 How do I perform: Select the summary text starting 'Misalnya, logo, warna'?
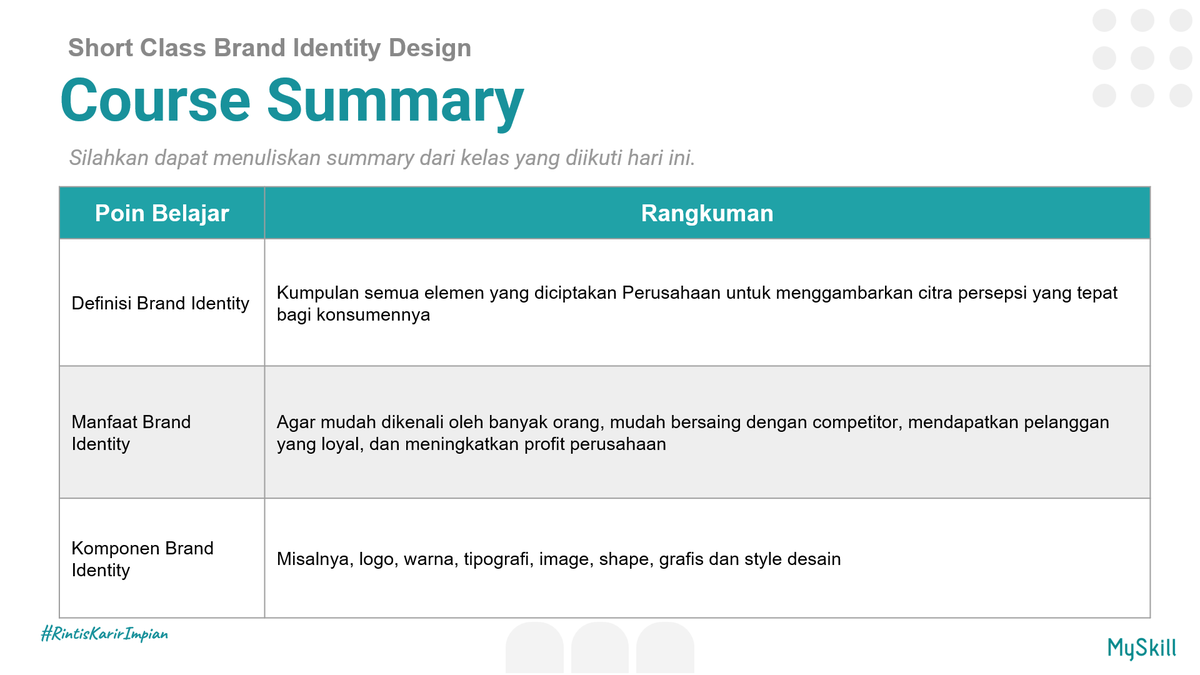559,559
